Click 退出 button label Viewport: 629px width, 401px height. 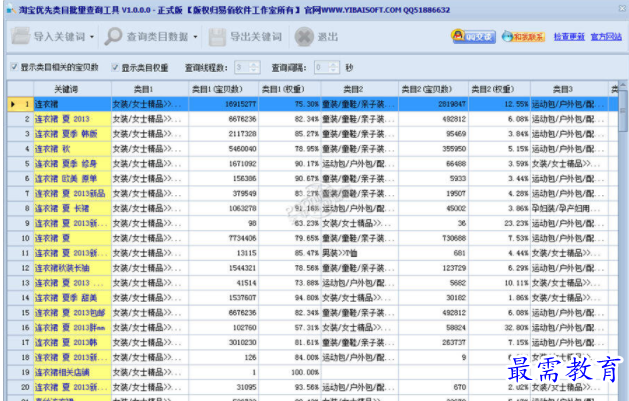click(x=328, y=37)
